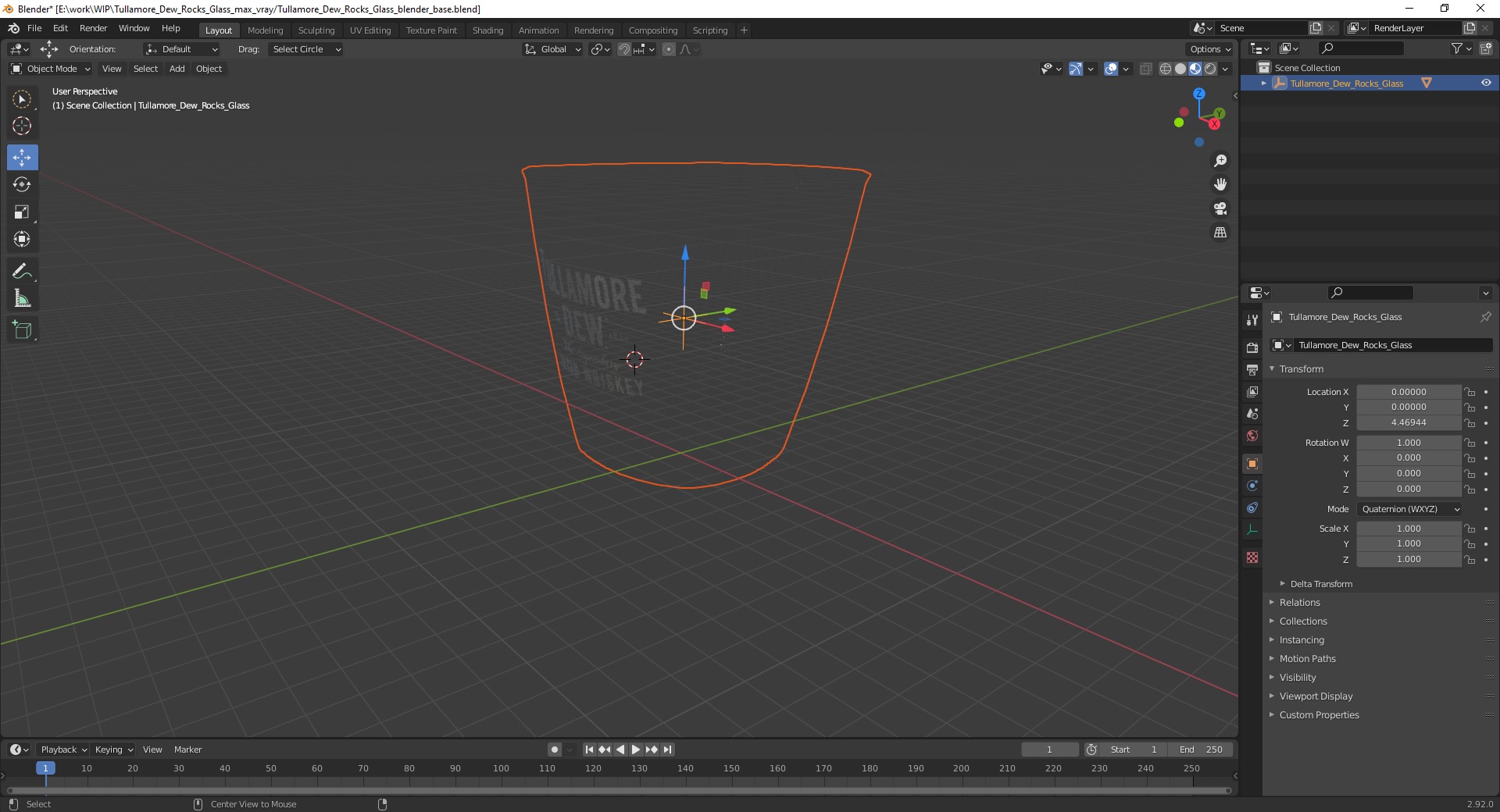Jump to the last frame
Image resolution: width=1500 pixels, height=812 pixels.
click(x=667, y=750)
